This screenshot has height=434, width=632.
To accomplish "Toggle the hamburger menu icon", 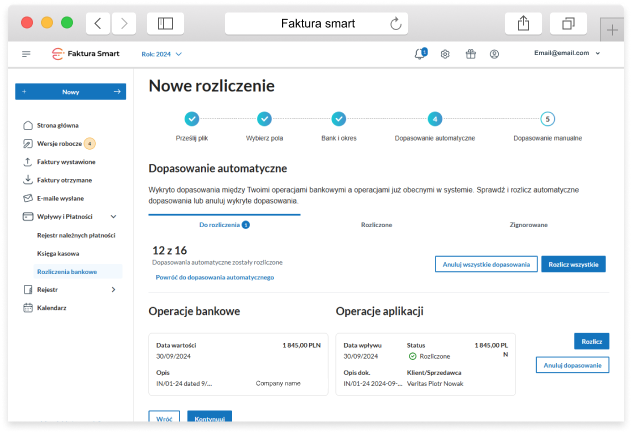I will [26, 54].
